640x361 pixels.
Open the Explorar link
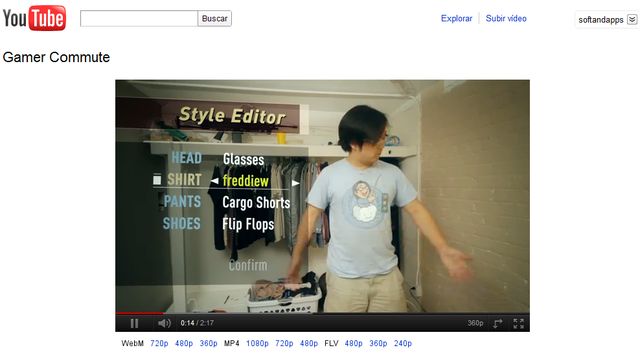click(x=456, y=18)
